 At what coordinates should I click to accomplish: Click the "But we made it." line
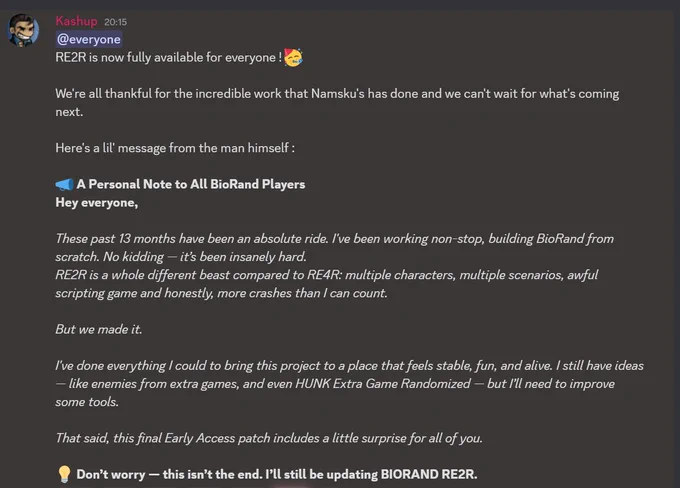98,329
